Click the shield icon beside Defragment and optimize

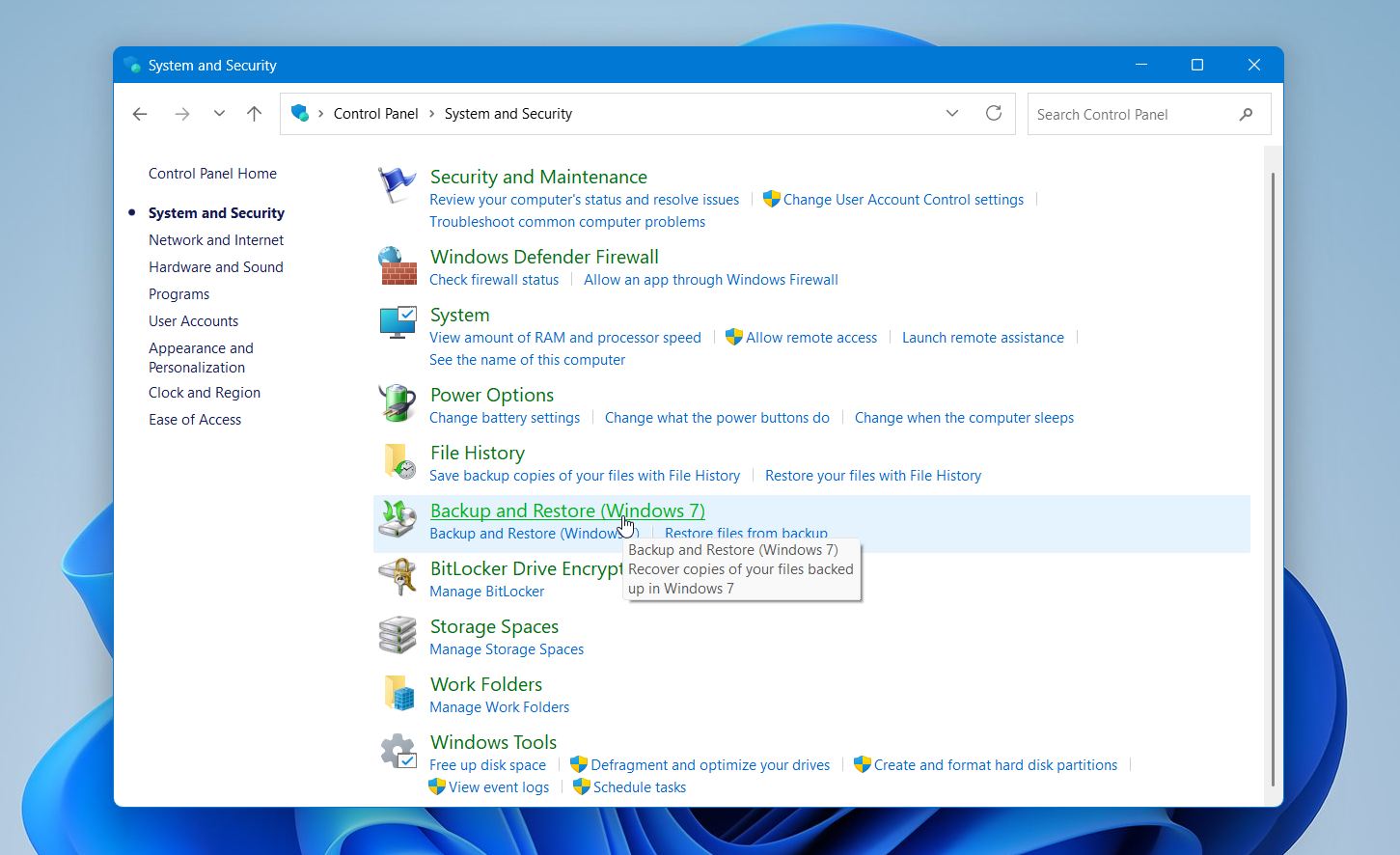pyautogui.click(x=579, y=764)
